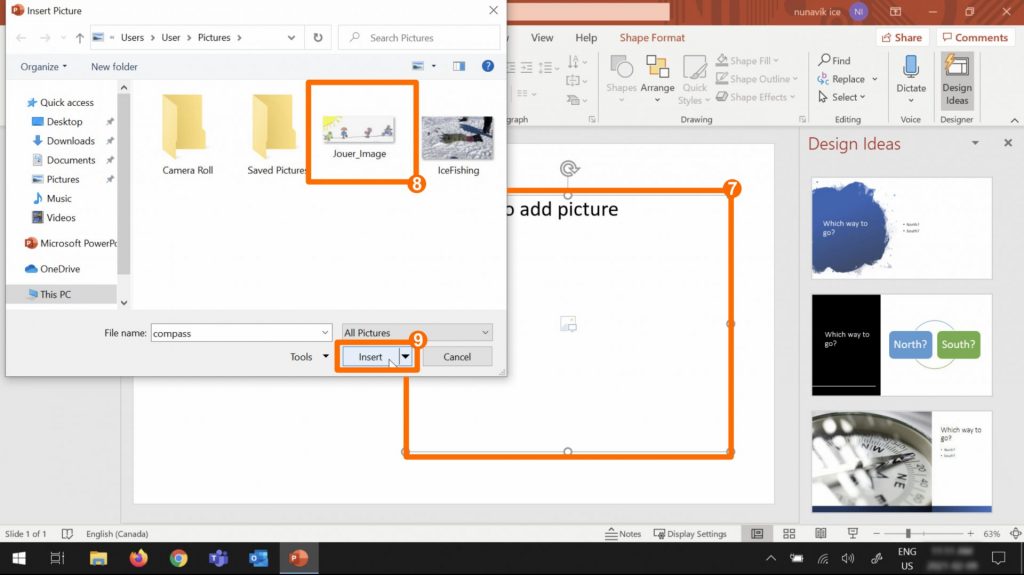
Task: Switch to Normal view in status bar
Action: (x=757, y=534)
